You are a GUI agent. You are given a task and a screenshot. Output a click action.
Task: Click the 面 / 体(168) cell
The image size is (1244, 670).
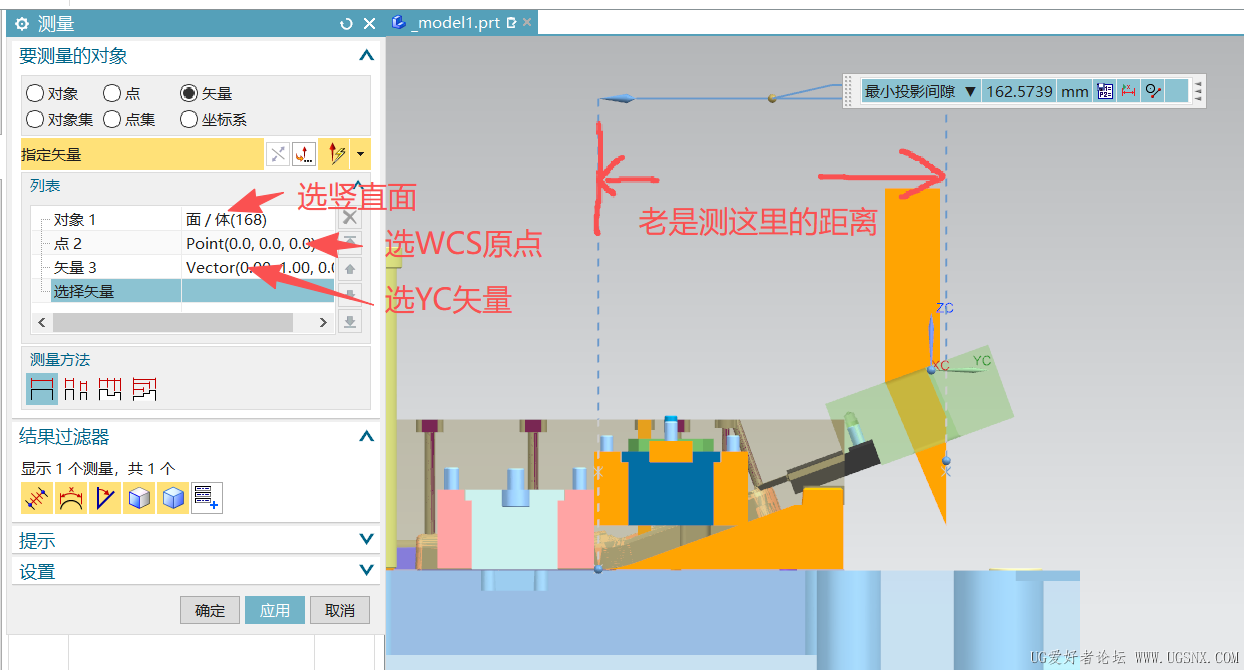point(258,219)
